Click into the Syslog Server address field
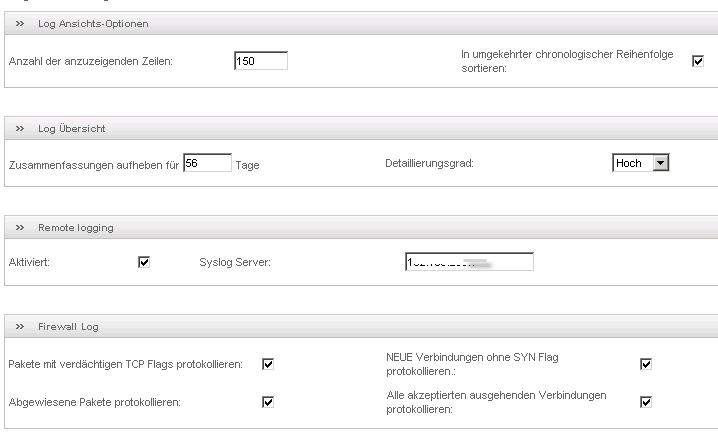The width and height of the screenshot is (718, 433). [468, 262]
